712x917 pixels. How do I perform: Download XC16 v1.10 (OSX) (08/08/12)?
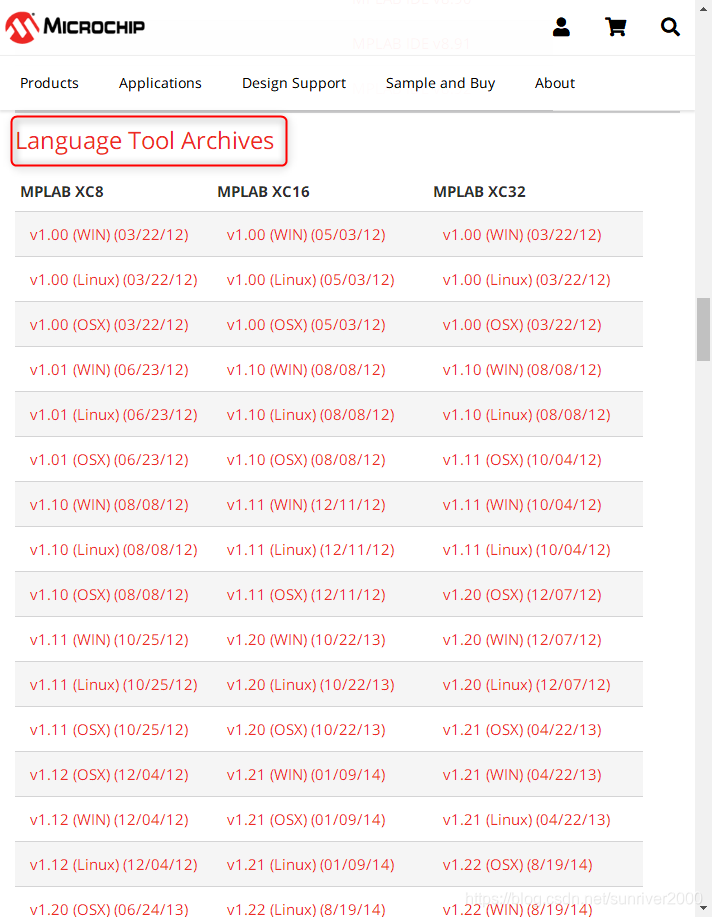click(306, 460)
